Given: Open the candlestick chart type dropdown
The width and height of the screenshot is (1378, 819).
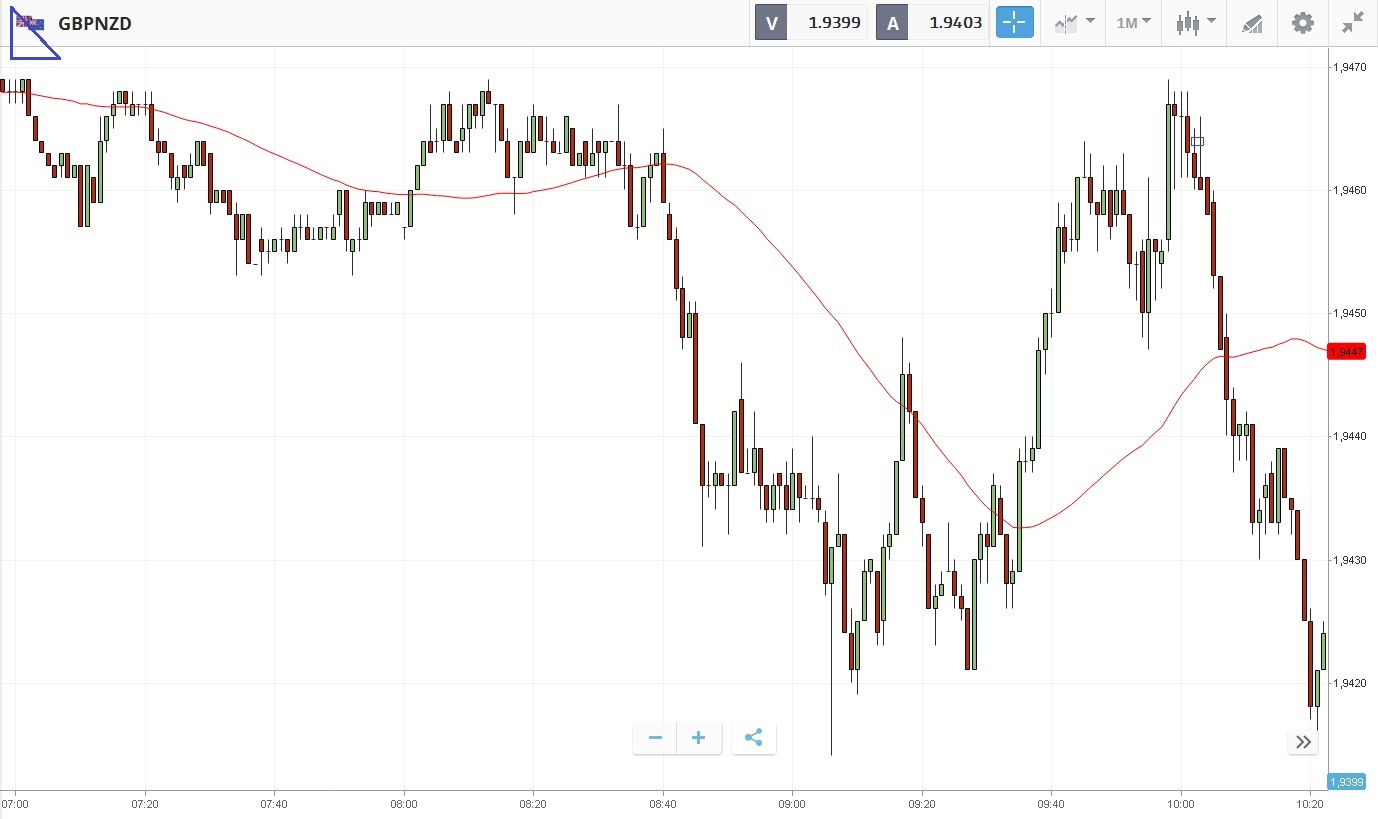Looking at the screenshot, I should coord(1196,22).
